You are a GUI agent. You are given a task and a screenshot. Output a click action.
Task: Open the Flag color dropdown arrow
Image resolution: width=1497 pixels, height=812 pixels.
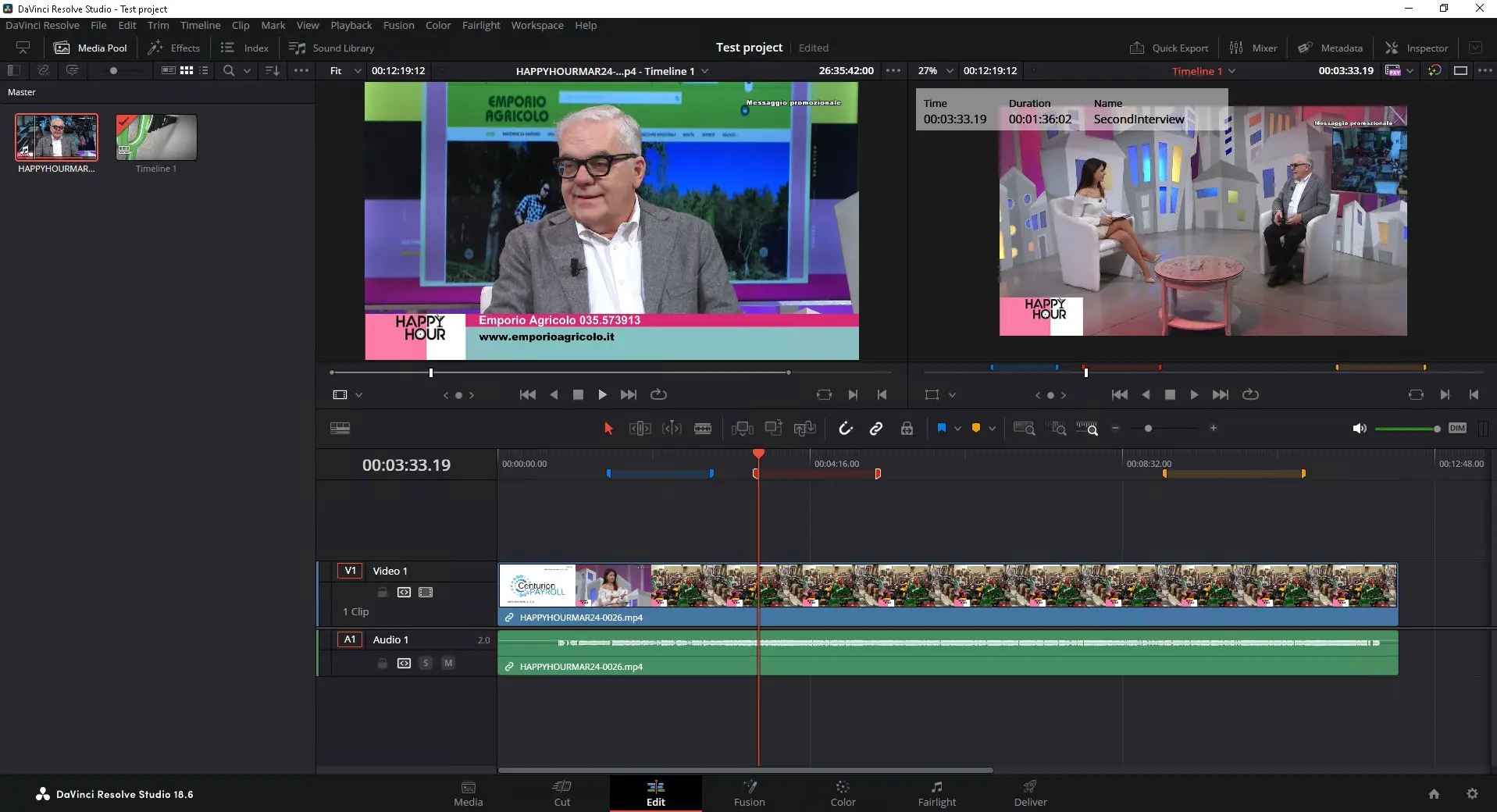tap(957, 429)
